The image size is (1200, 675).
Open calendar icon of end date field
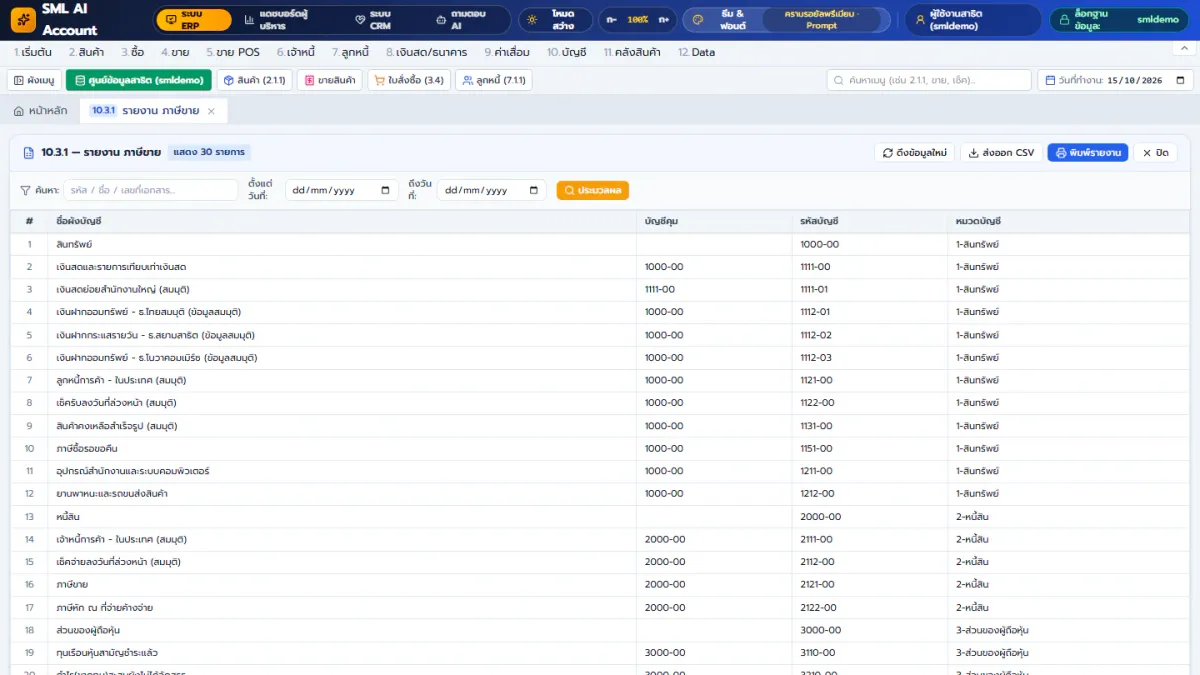pyautogui.click(x=534, y=190)
